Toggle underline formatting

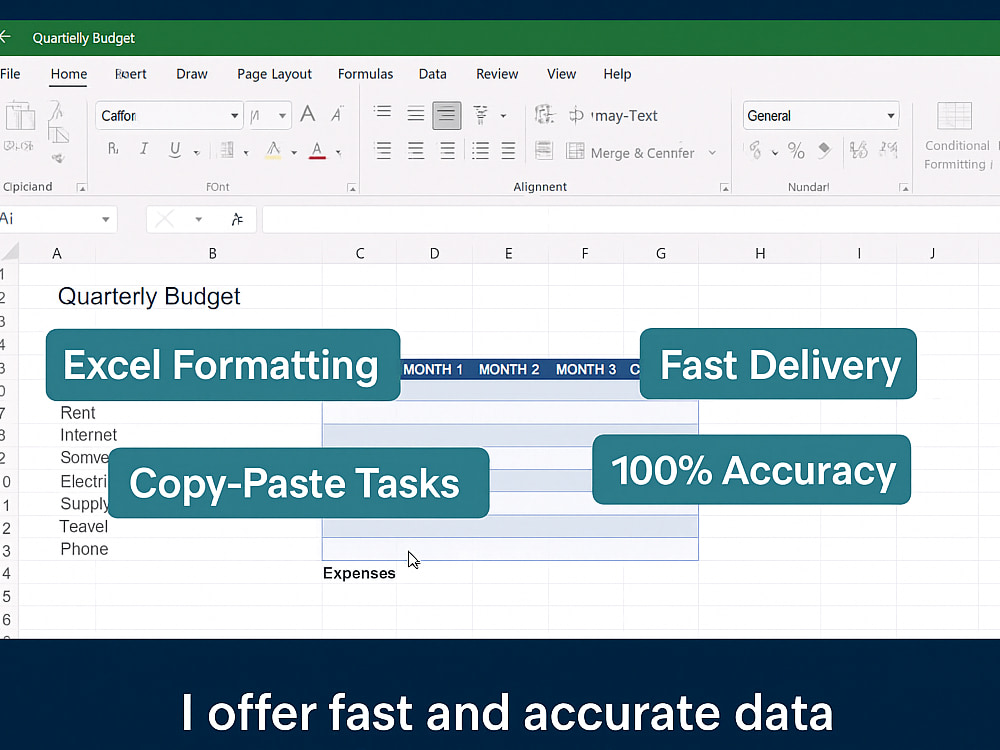175,149
